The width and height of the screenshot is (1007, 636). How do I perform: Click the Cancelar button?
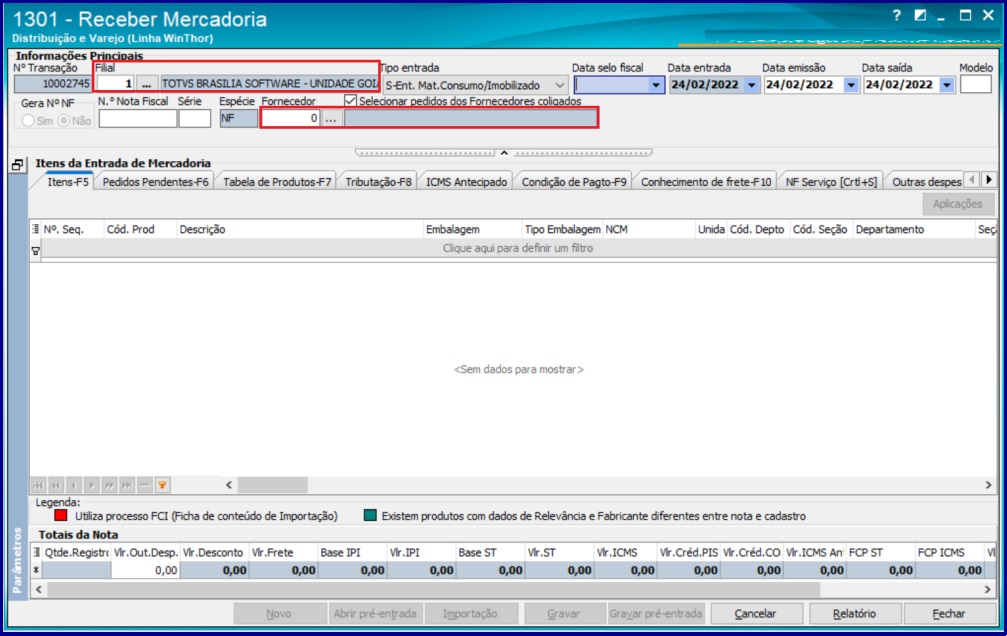click(755, 614)
